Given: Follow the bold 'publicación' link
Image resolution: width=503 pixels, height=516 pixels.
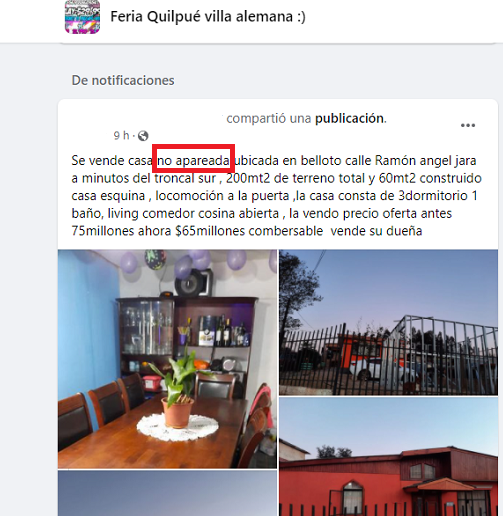Looking at the screenshot, I should pos(350,118).
